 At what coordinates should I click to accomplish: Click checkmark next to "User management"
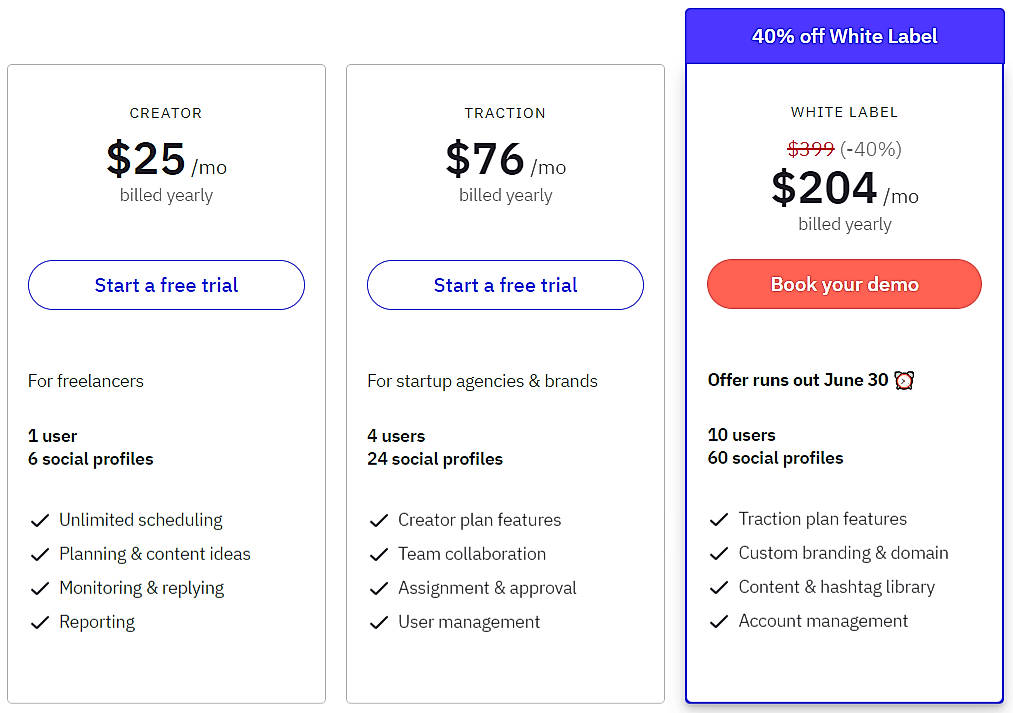click(379, 622)
